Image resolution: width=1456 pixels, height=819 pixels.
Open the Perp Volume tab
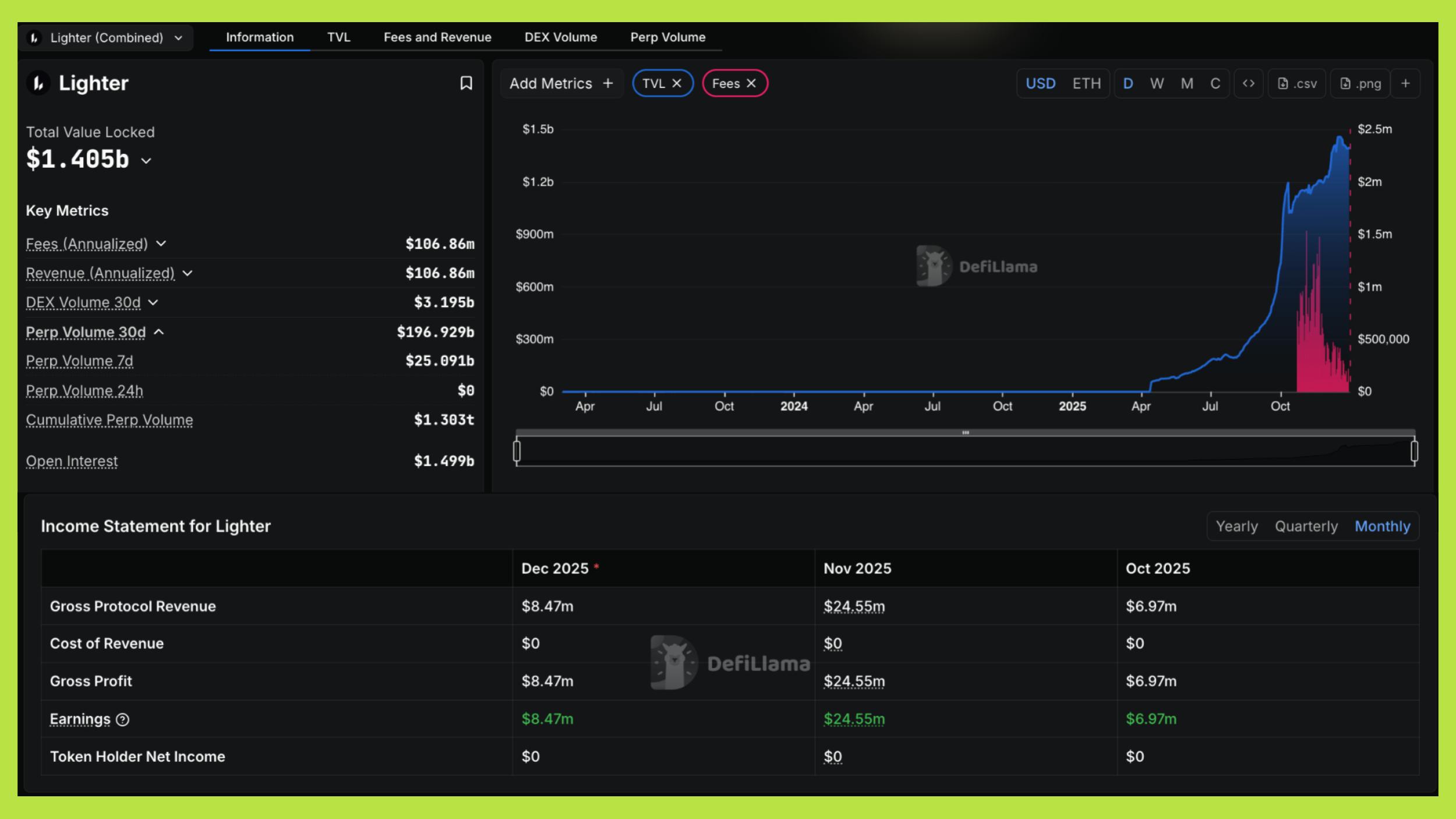point(667,37)
